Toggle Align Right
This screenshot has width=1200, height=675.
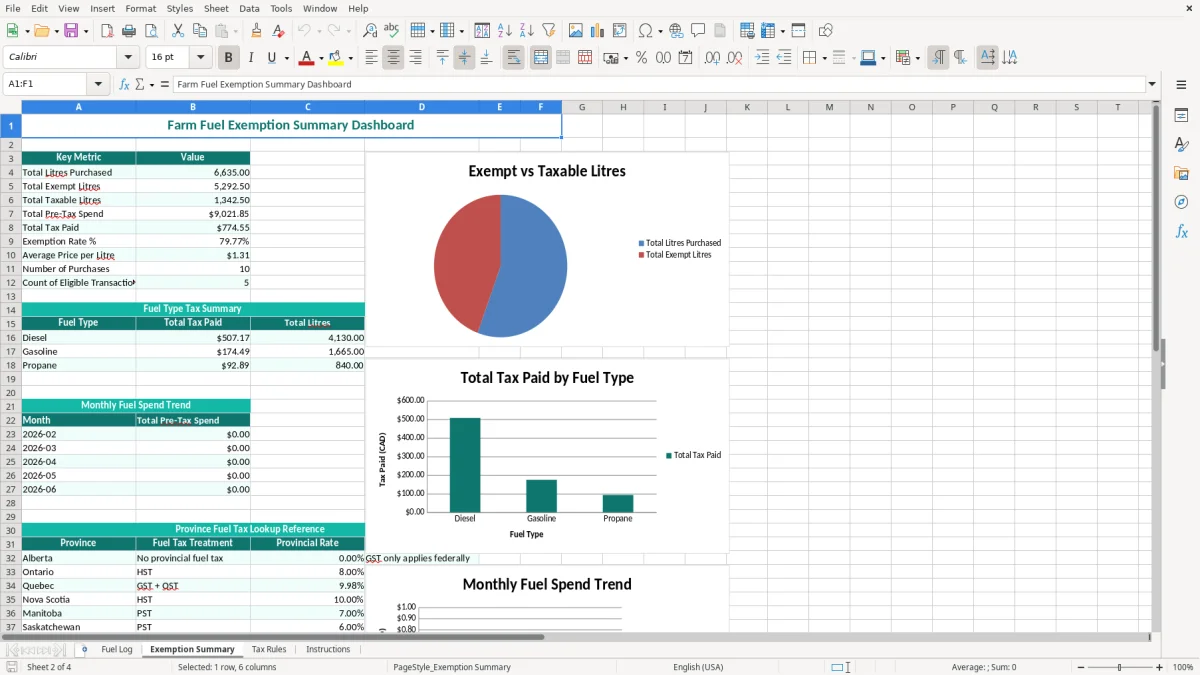[415, 58]
